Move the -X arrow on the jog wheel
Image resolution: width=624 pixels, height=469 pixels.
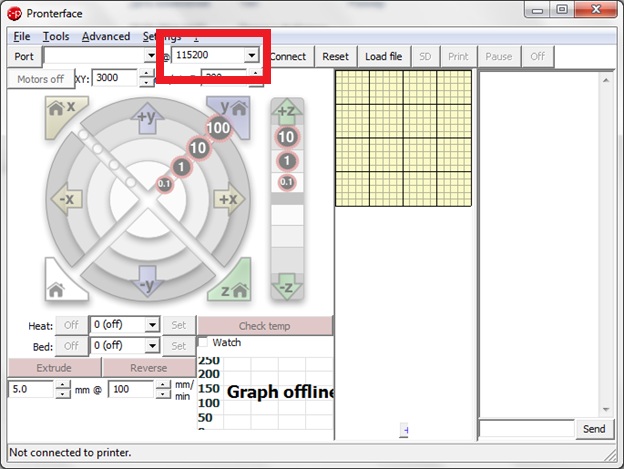tap(67, 199)
